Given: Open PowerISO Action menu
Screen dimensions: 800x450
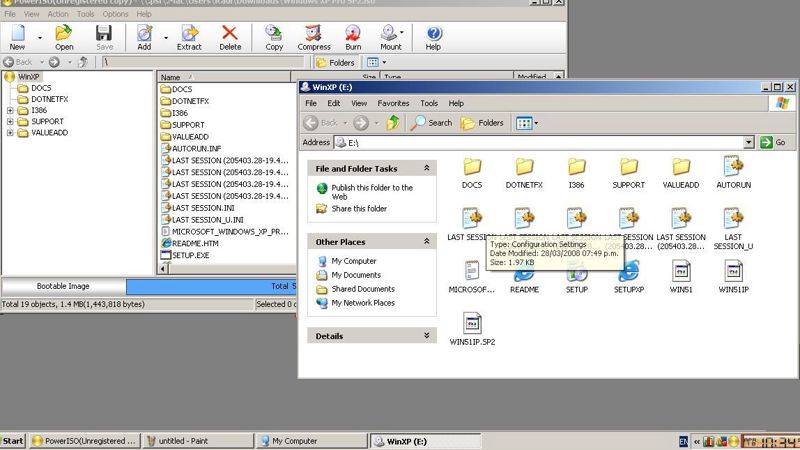Looking at the screenshot, I should coord(58,14).
